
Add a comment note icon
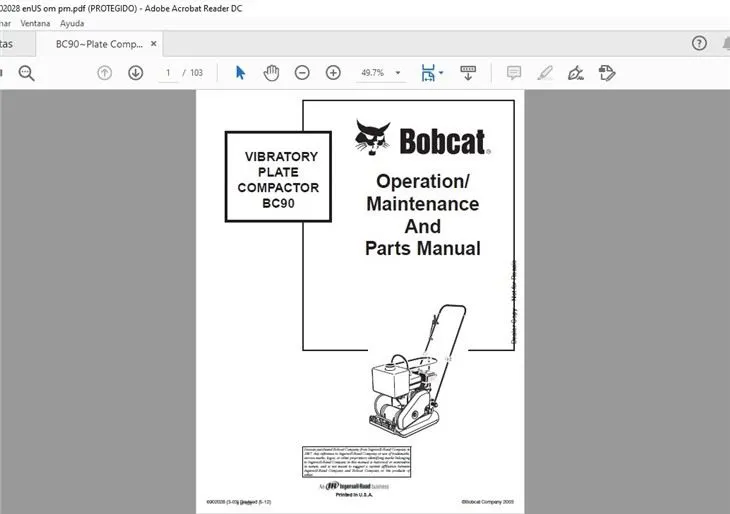(514, 73)
